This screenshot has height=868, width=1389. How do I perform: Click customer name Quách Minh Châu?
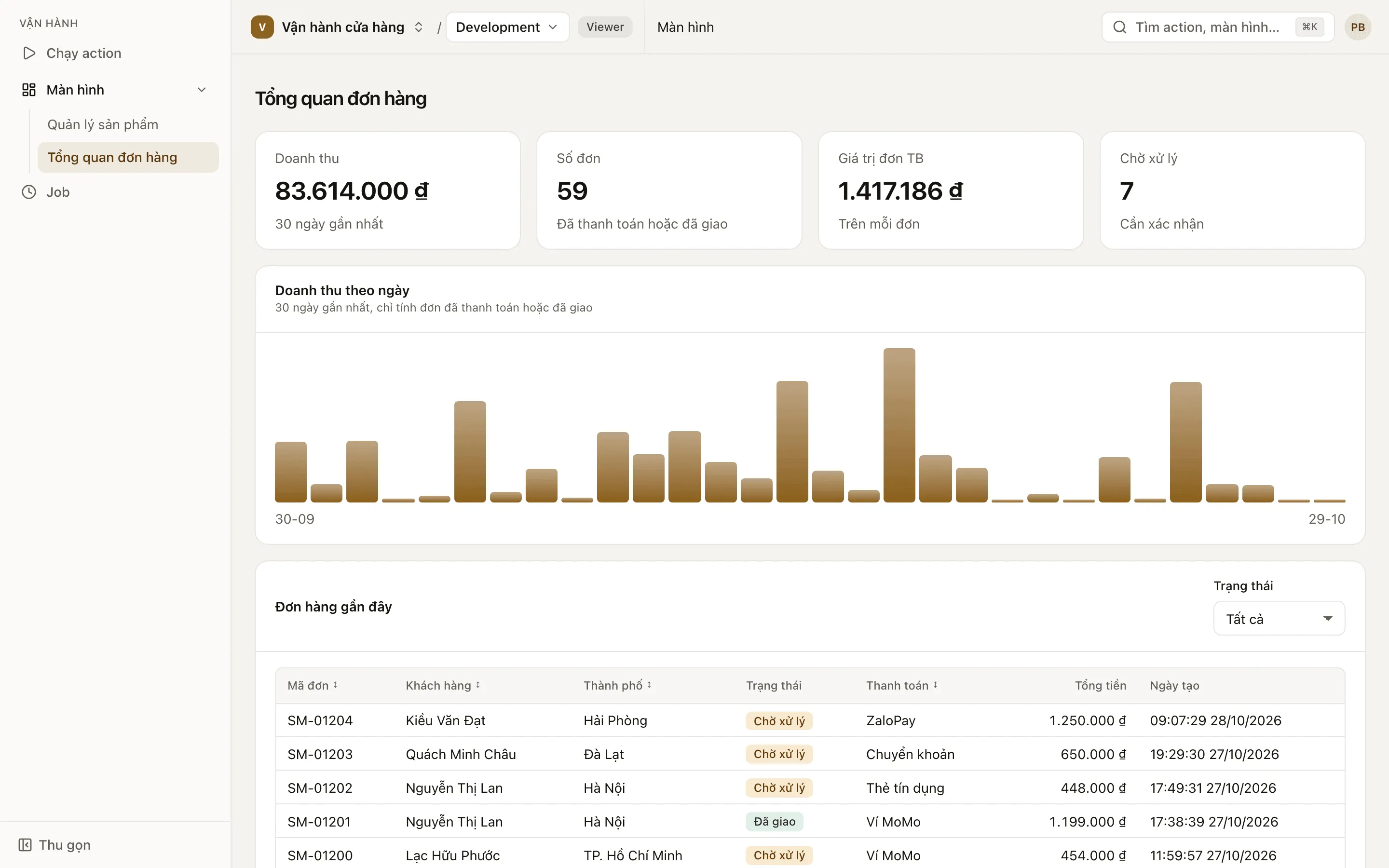pyautogui.click(x=460, y=754)
